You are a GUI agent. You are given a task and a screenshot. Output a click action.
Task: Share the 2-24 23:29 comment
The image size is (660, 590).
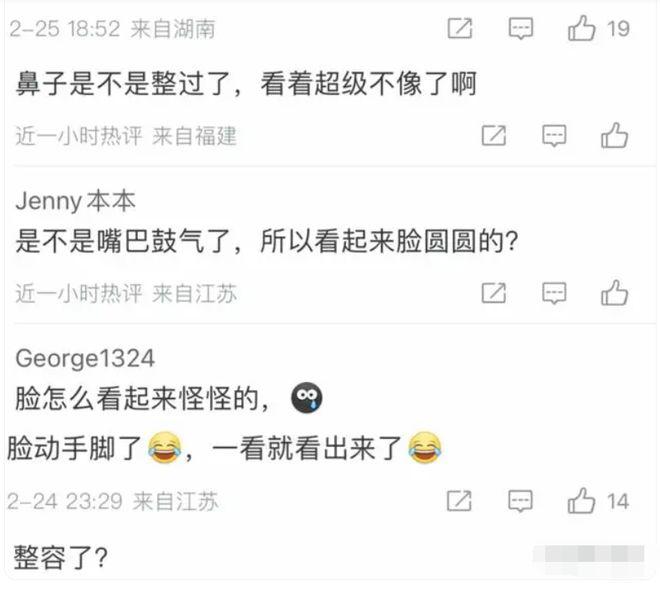pyautogui.click(x=459, y=501)
